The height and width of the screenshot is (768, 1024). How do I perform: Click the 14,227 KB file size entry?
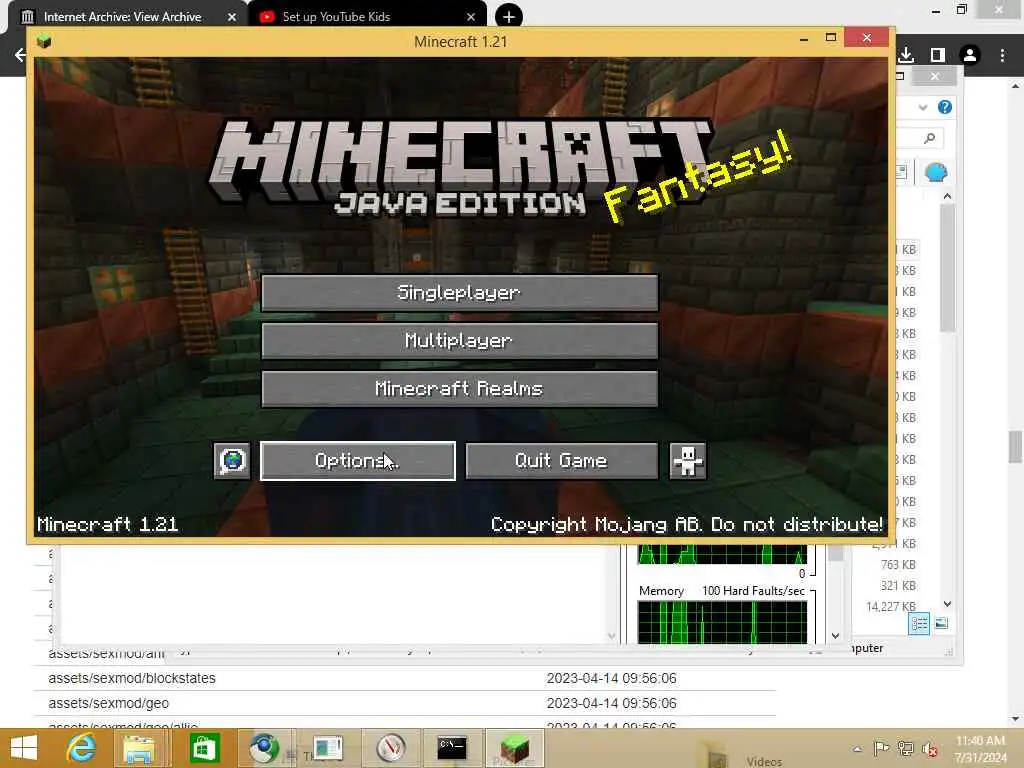(x=891, y=607)
